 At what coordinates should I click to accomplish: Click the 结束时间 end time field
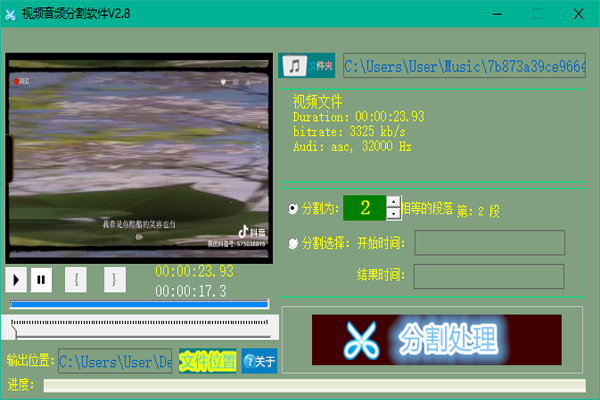tap(489, 275)
